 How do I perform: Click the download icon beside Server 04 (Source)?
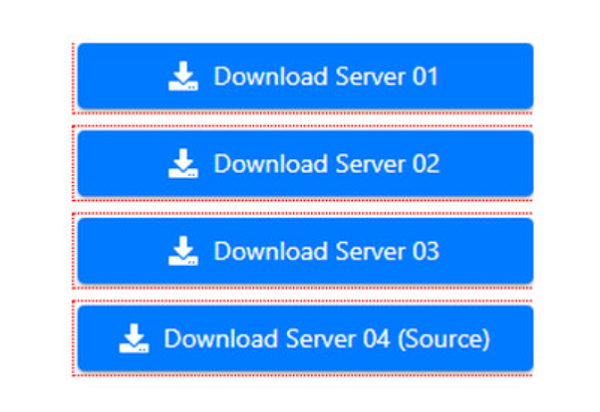point(134,339)
